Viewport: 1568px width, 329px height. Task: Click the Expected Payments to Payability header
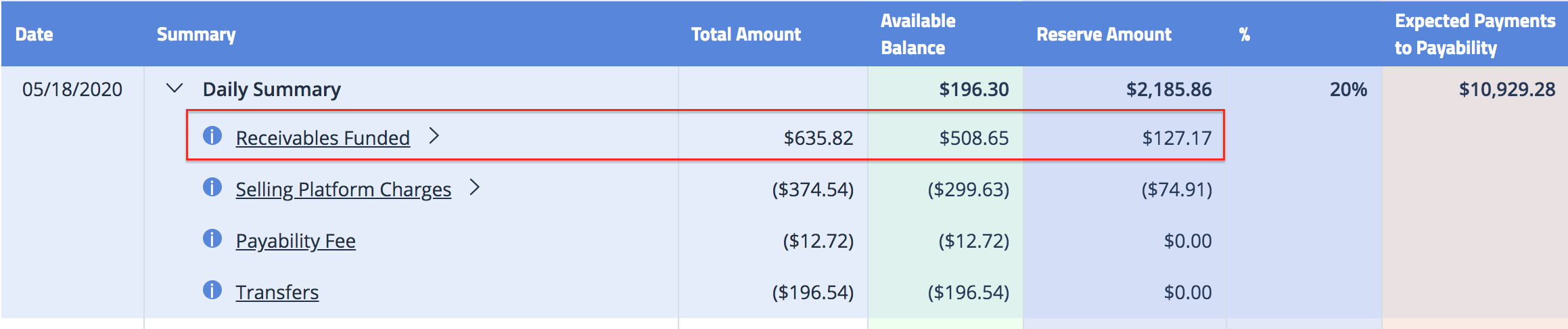click(x=1475, y=35)
